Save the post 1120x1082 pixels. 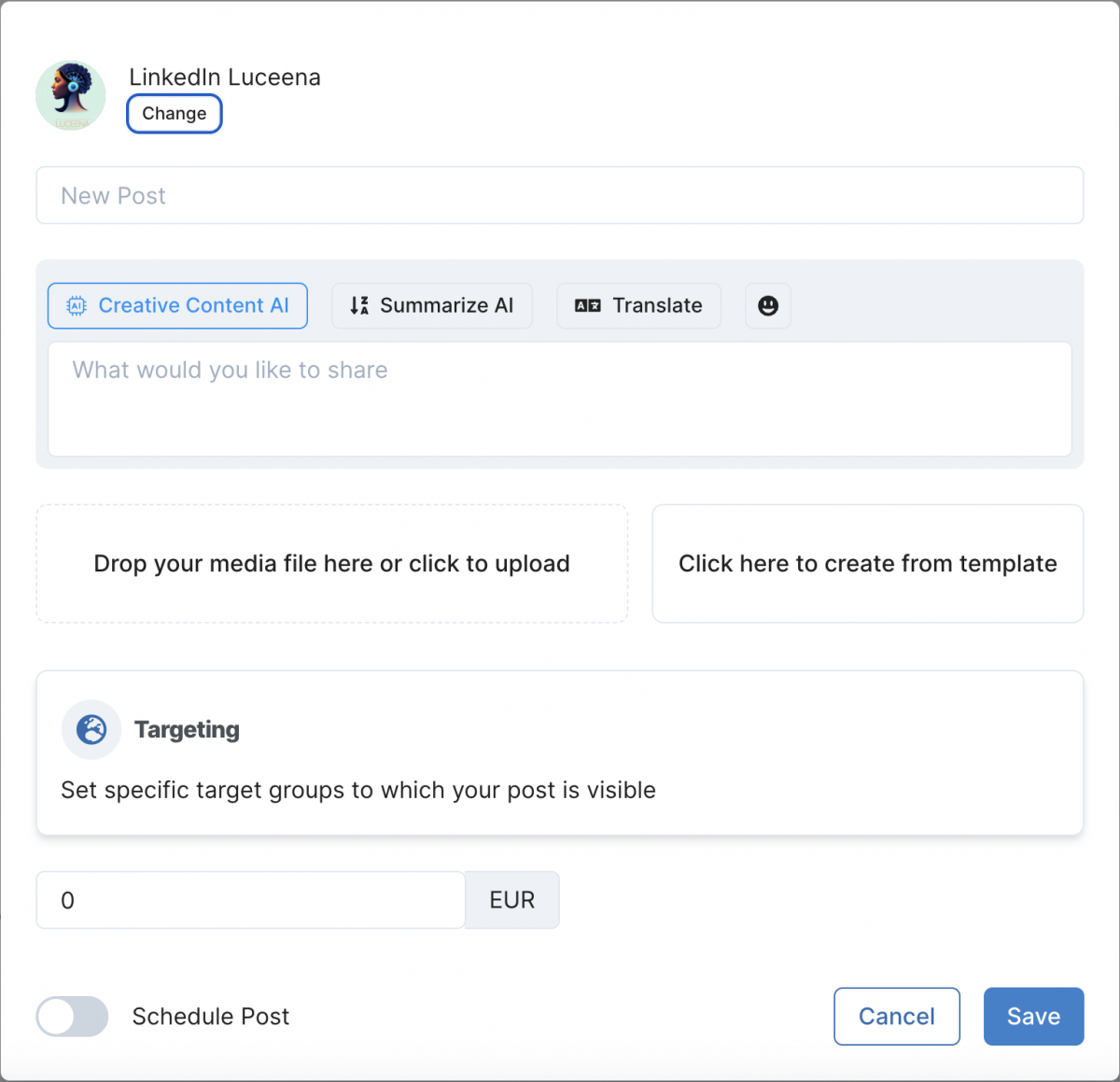1034,1017
